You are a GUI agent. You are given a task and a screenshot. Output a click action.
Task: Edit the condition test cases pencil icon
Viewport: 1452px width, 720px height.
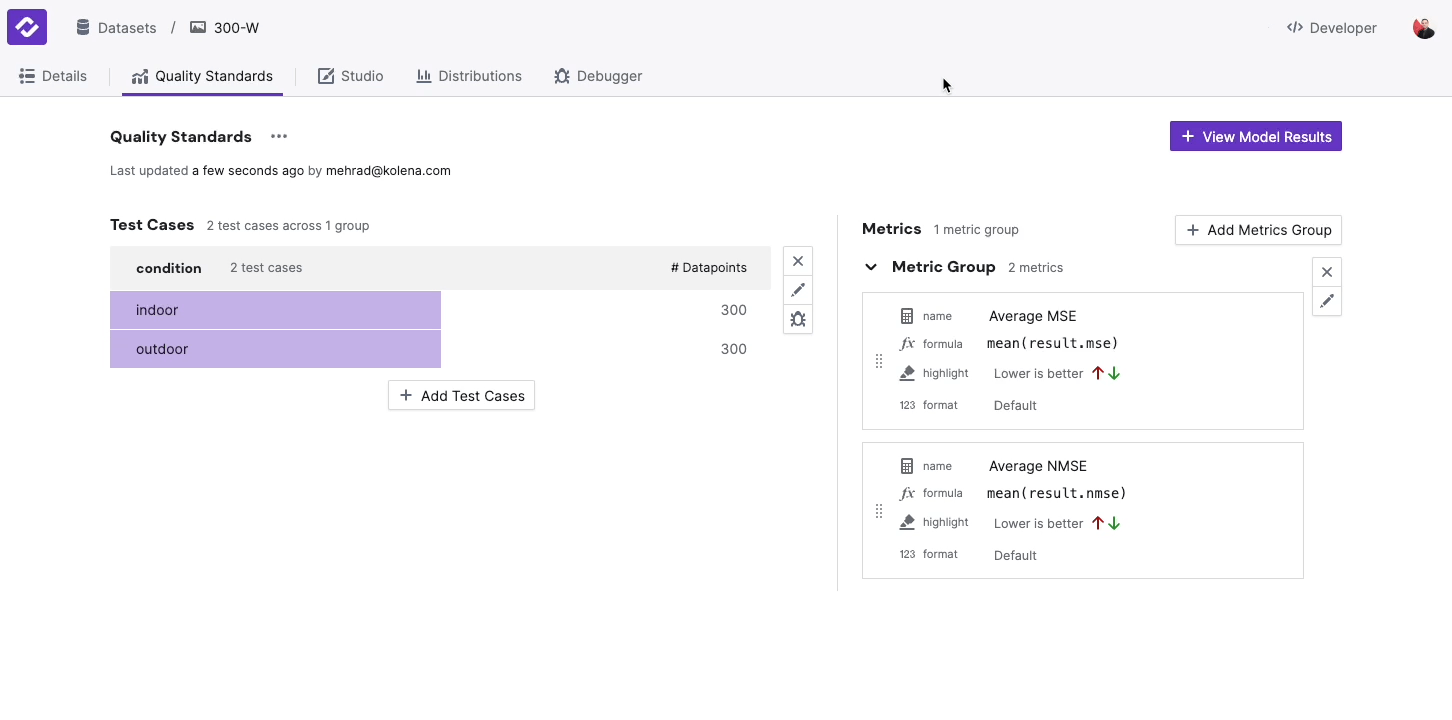[x=797, y=290]
